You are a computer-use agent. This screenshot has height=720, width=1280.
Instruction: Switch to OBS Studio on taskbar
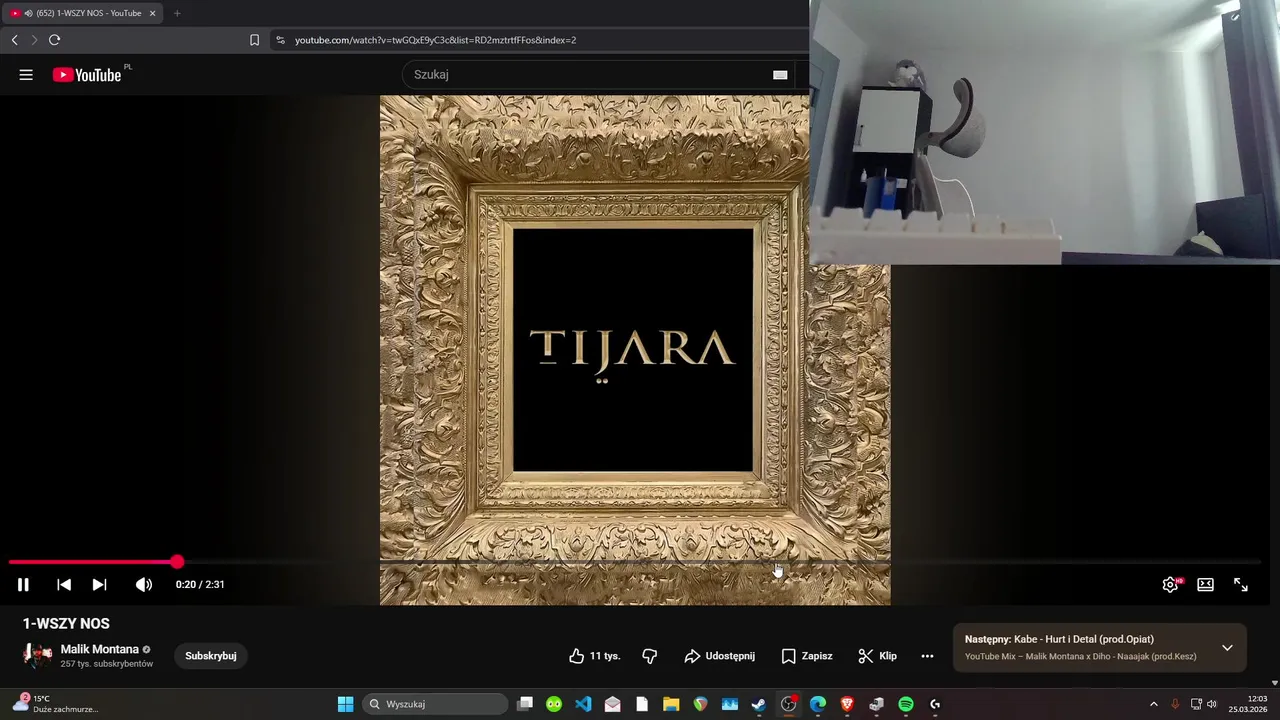[789, 704]
